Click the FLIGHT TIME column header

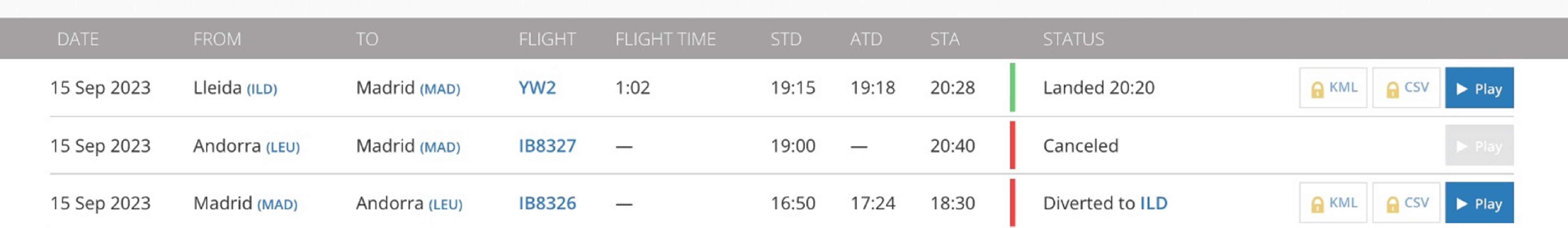click(x=665, y=39)
